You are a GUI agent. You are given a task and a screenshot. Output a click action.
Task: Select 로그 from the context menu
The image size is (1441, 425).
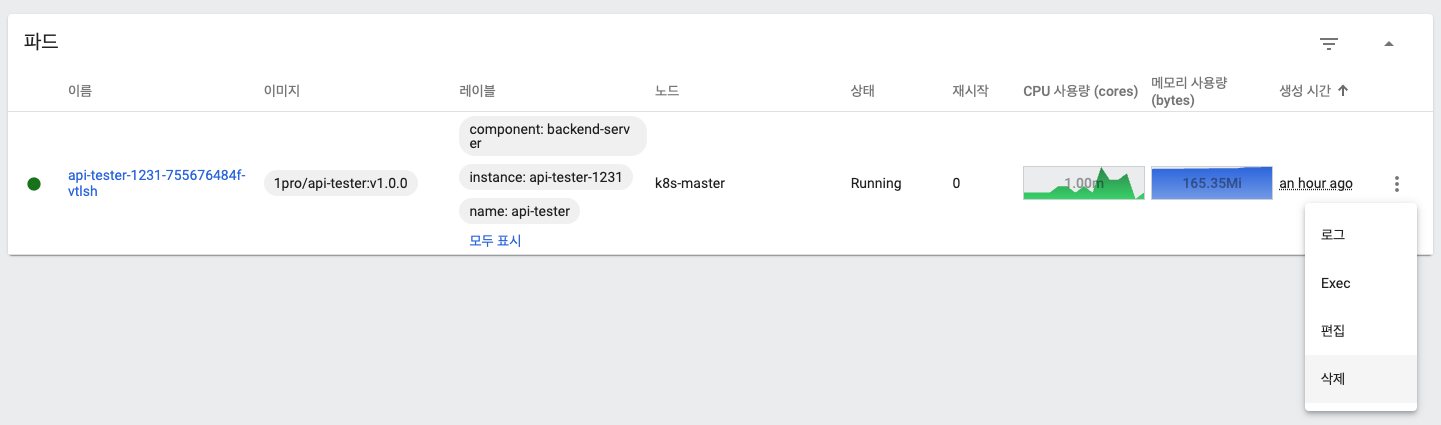coord(1333,235)
